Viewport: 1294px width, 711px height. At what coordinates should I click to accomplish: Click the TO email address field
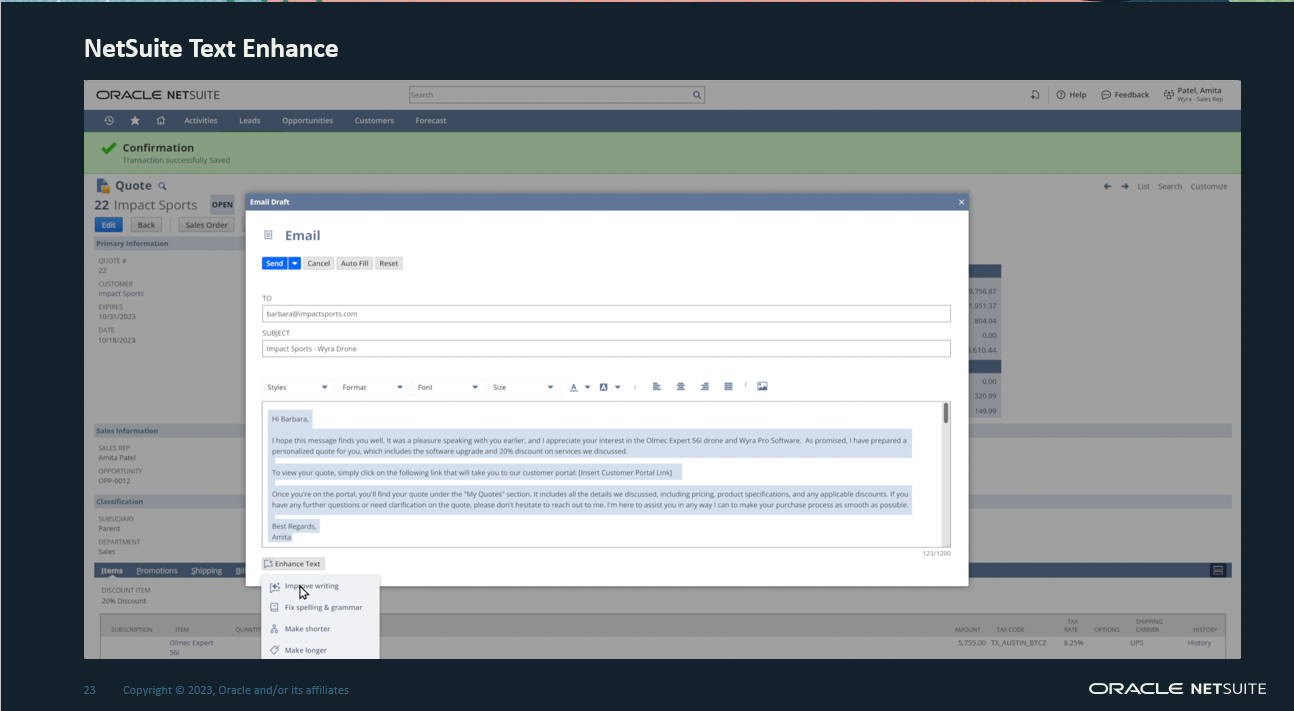(606, 314)
